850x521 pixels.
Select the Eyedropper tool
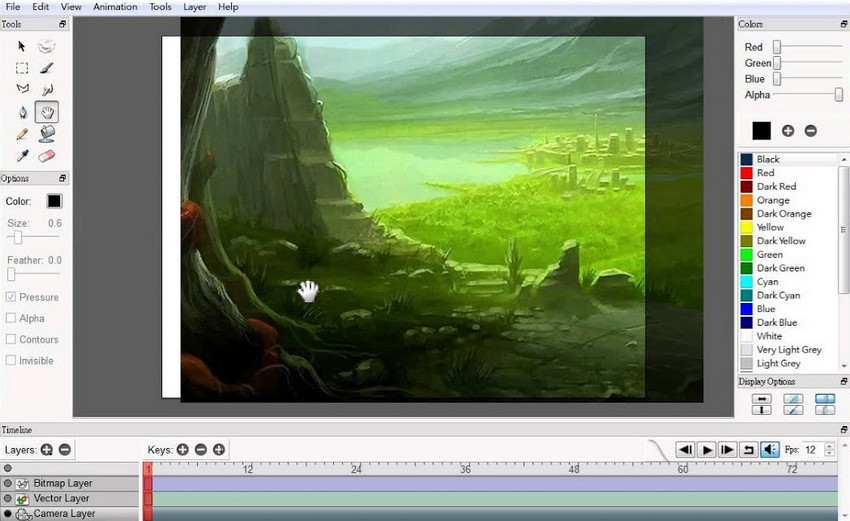(22, 156)
